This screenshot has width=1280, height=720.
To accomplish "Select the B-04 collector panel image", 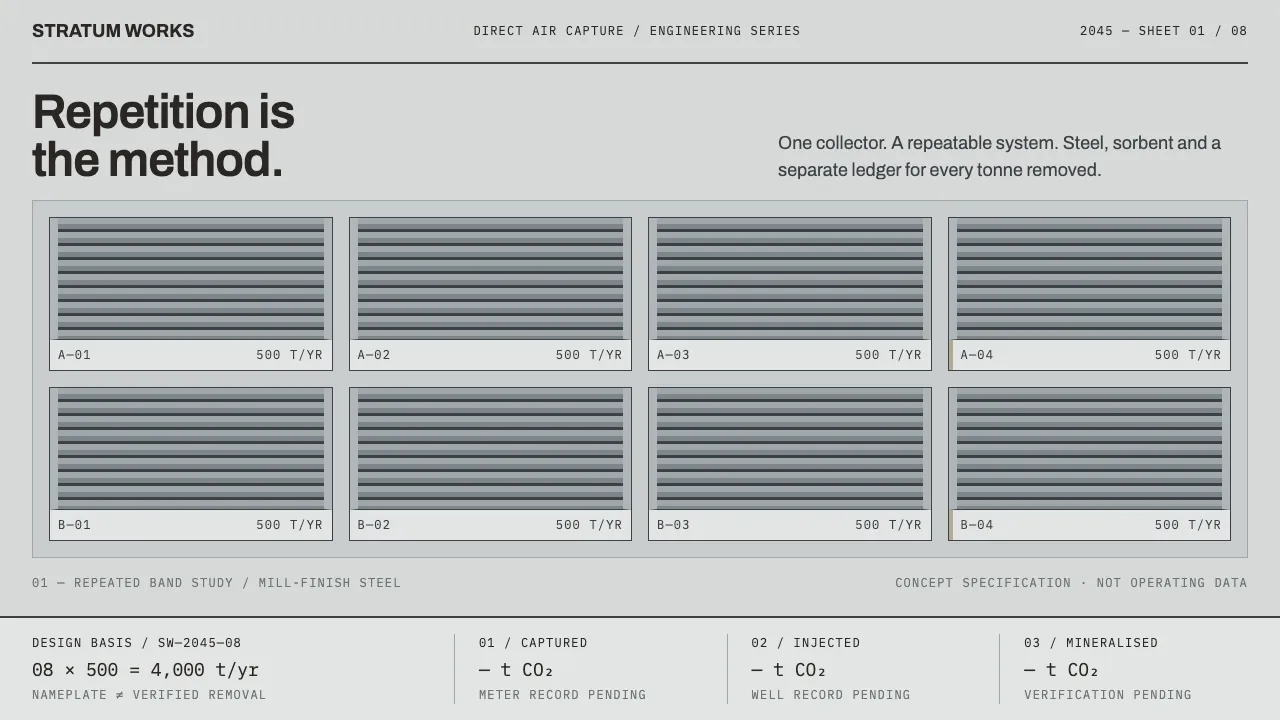I will 1089,449.
